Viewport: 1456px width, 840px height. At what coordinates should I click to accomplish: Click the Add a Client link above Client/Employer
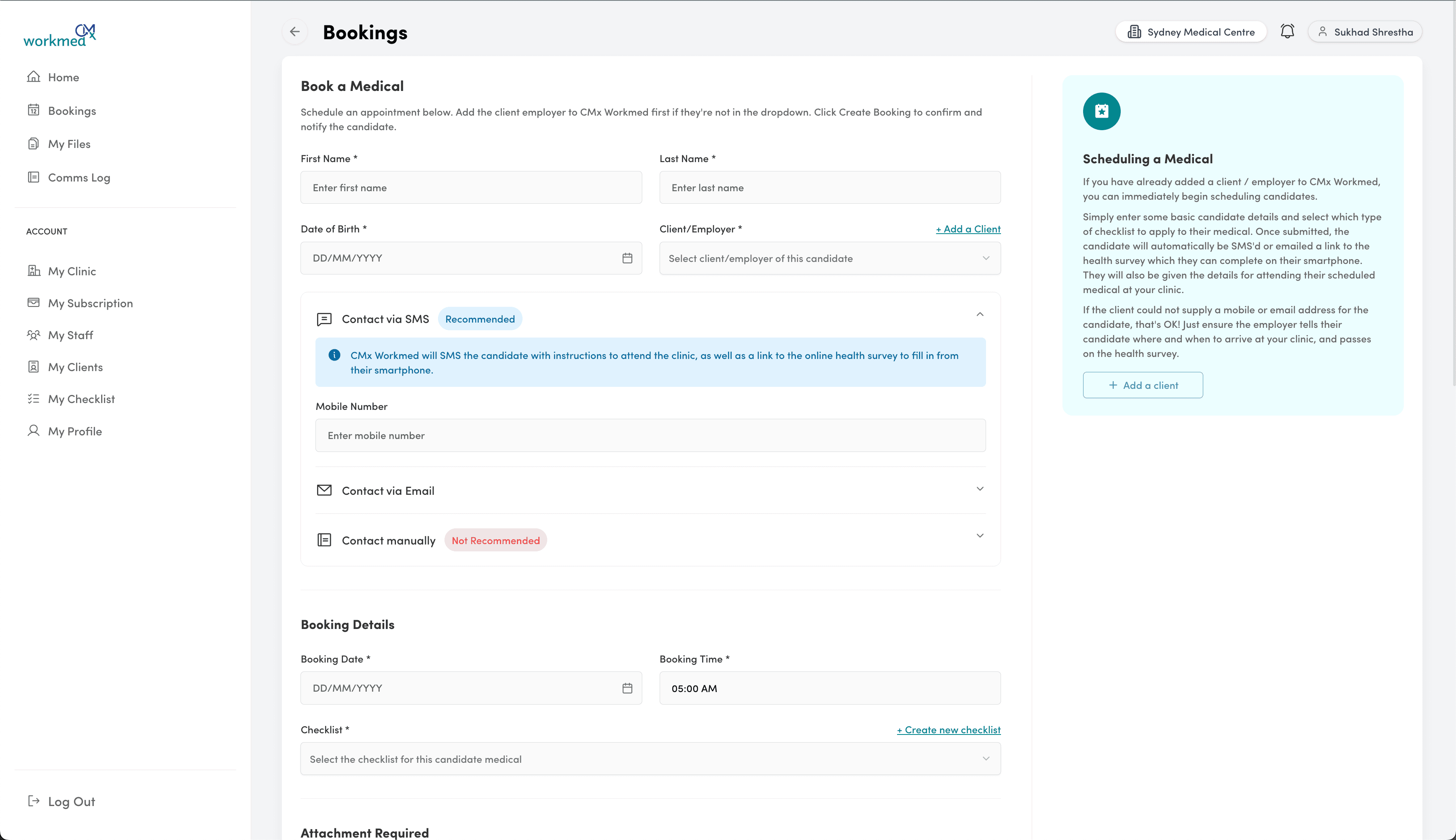968,228
